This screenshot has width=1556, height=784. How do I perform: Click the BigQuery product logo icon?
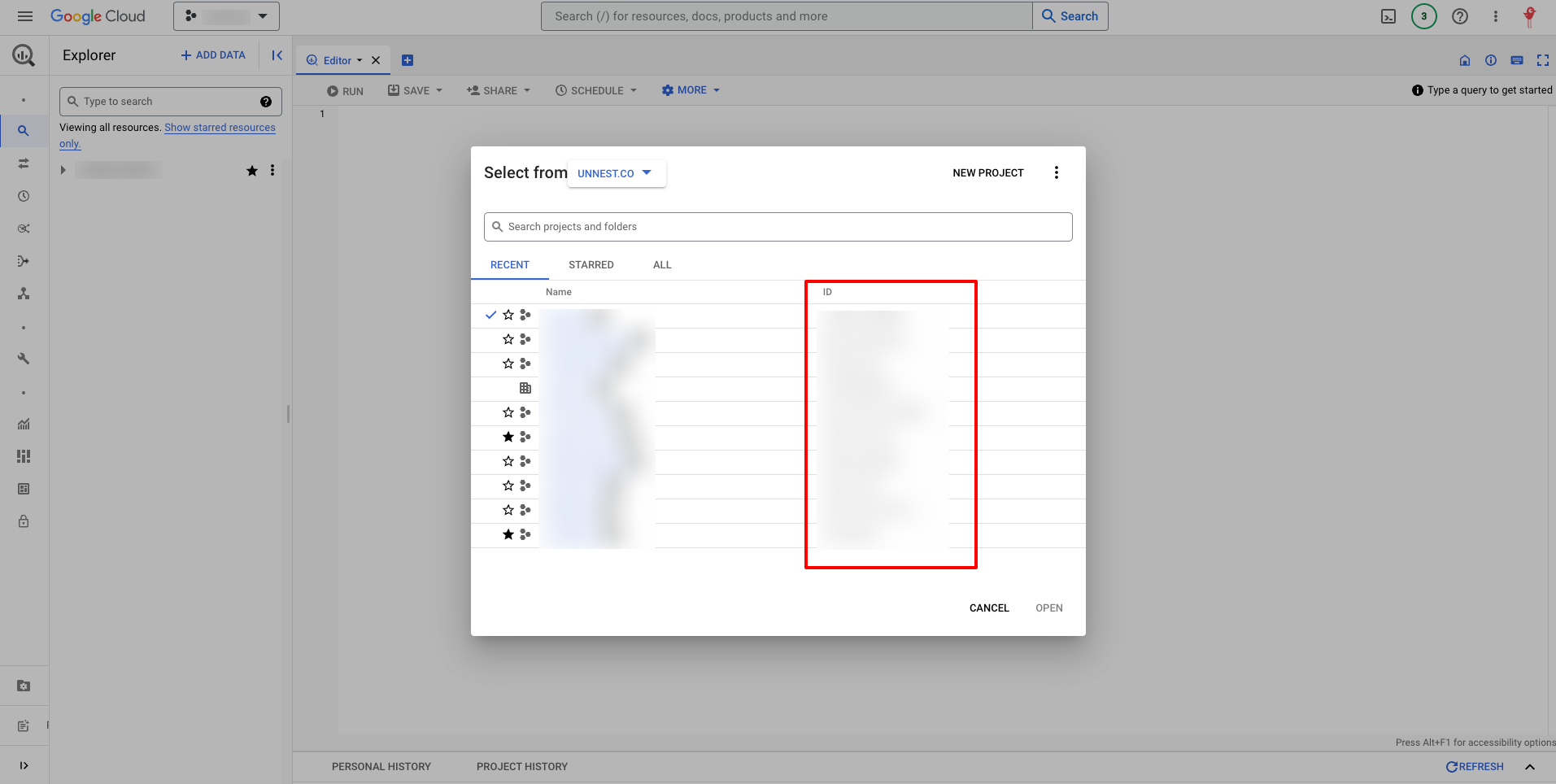click(24, 55)
